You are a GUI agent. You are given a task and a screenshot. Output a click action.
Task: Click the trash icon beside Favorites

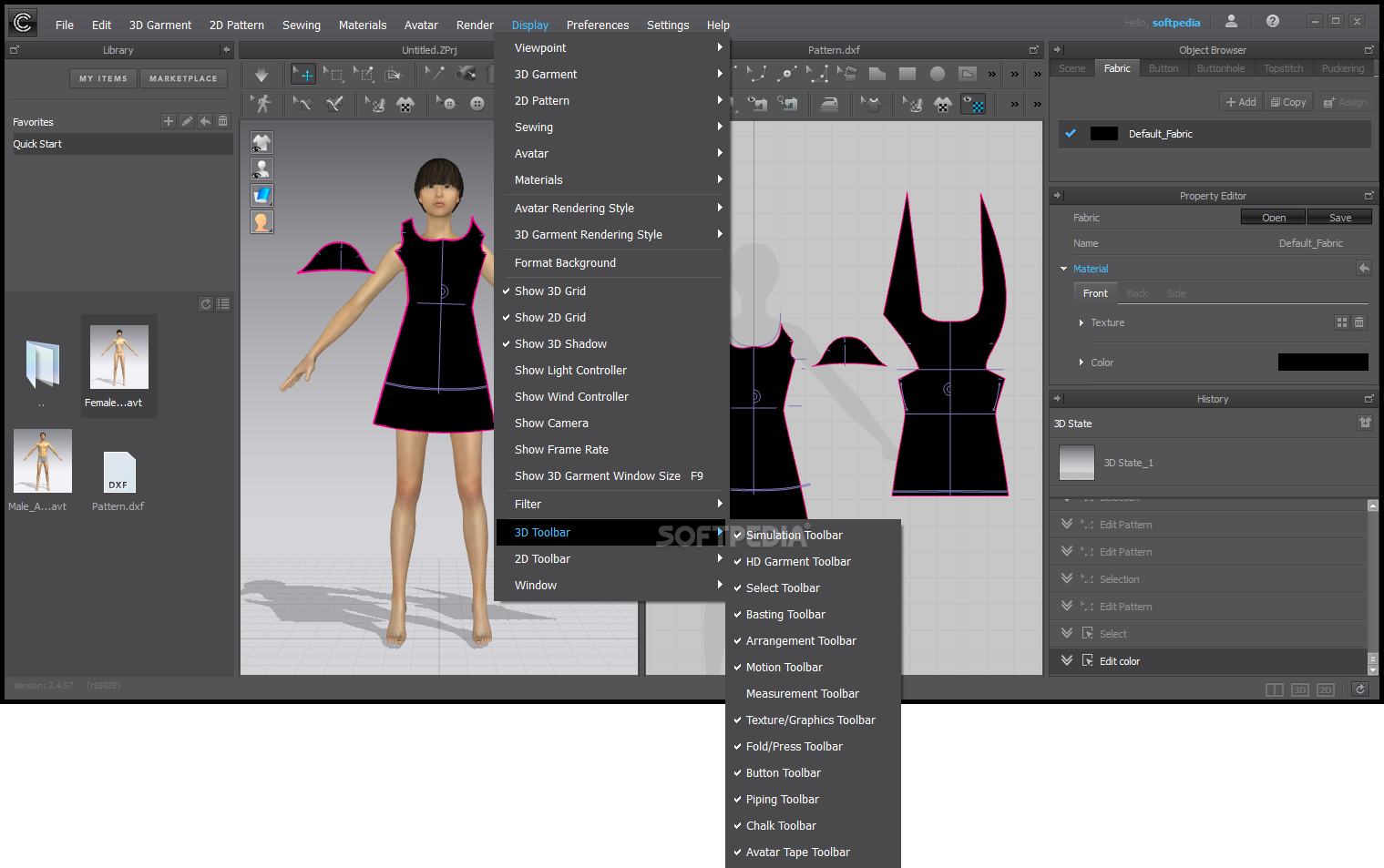point(222,121)
